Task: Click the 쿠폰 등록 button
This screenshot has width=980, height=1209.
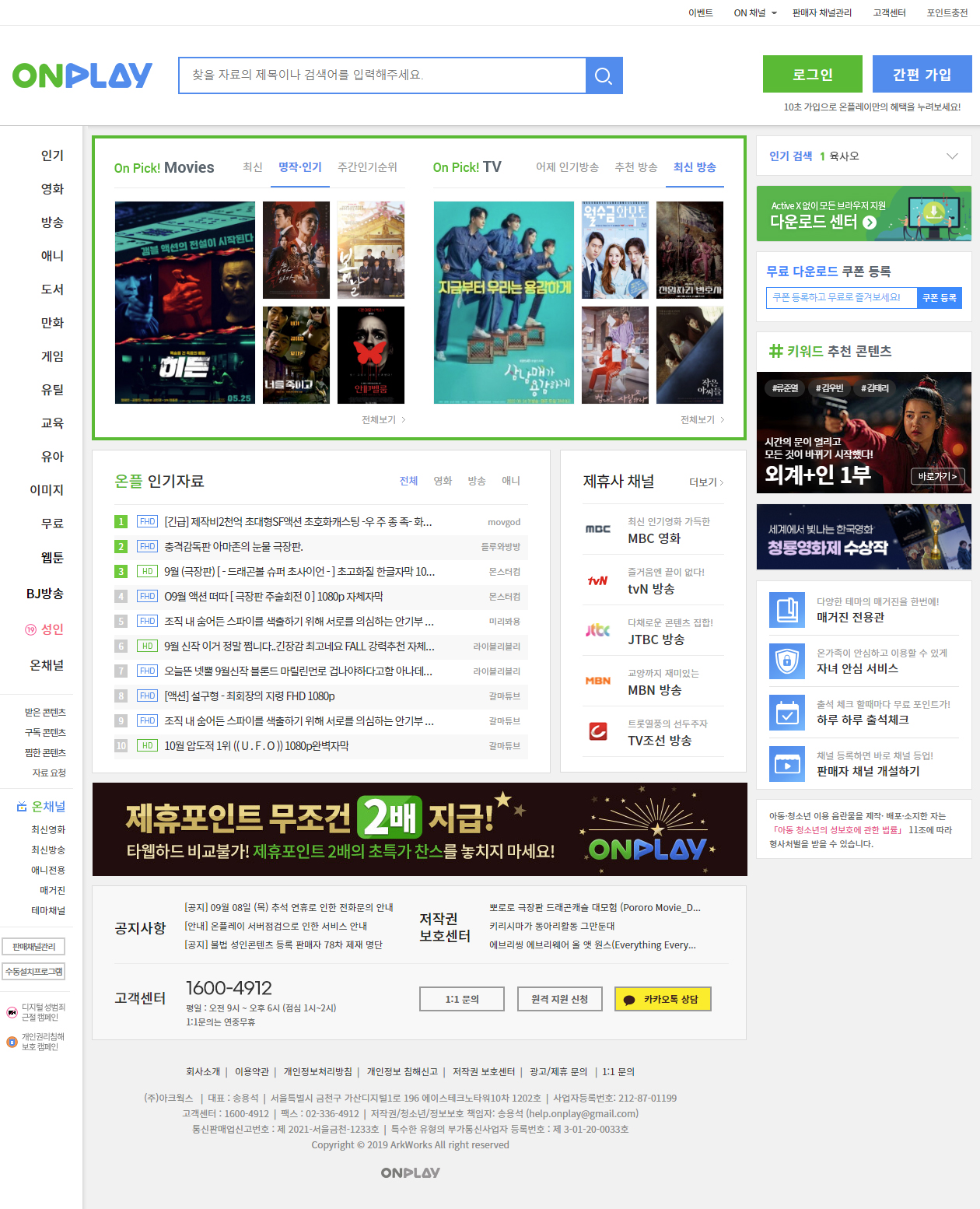Action: coord(940,298)
